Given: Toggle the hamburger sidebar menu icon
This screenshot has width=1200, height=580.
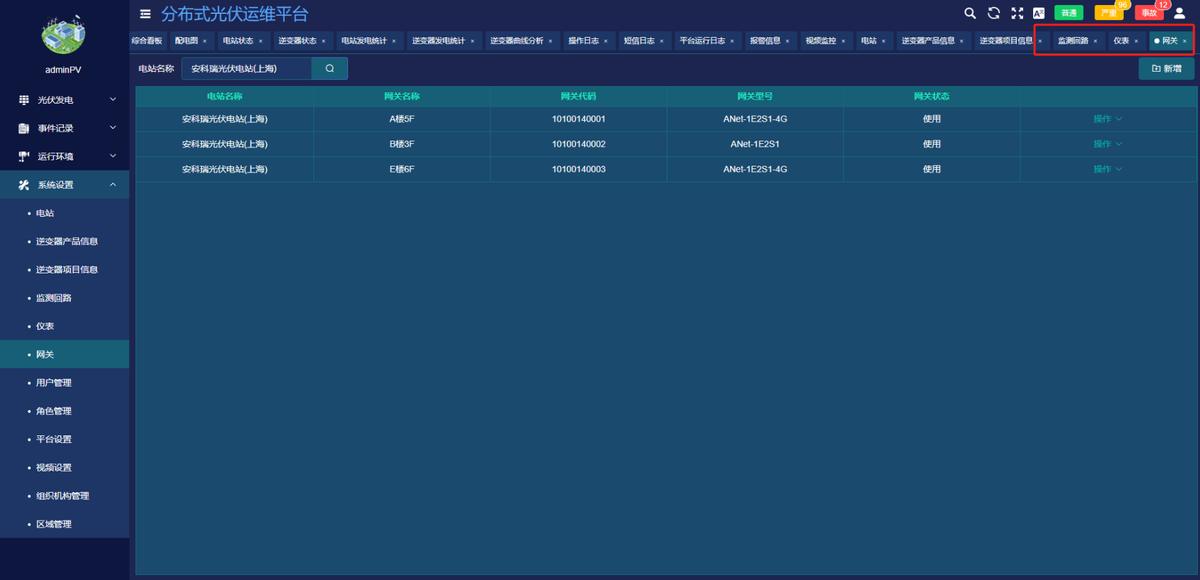Looking at the screenshot, I should 145,14.
